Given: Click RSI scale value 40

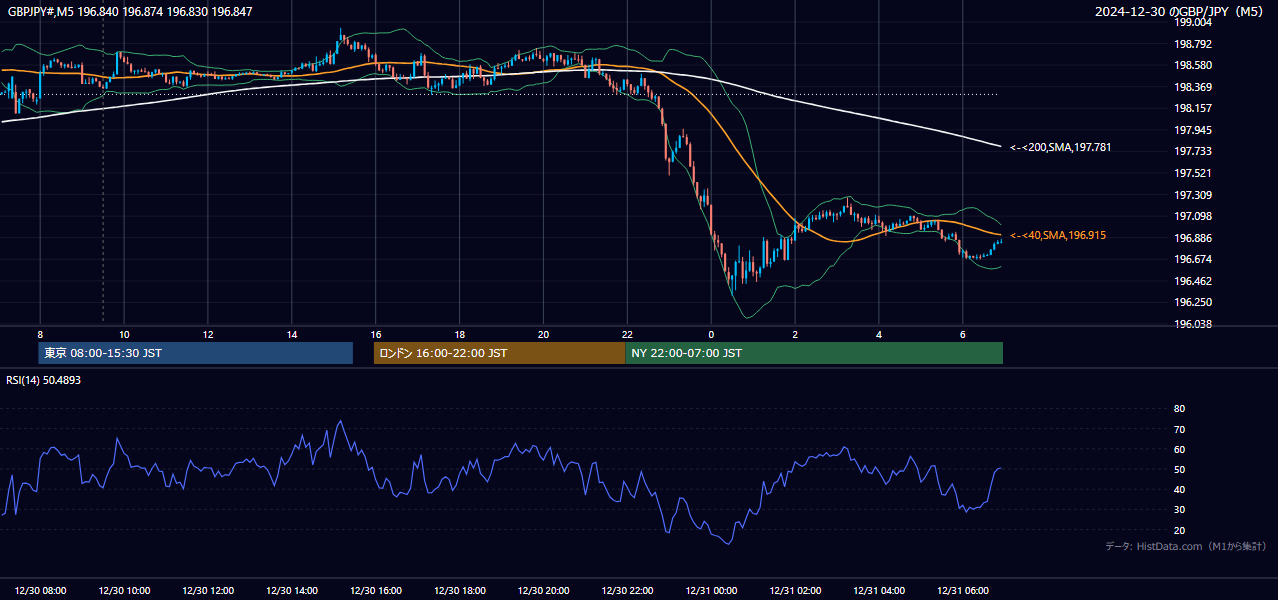Looking at the screenshot, I should 1179,489.
